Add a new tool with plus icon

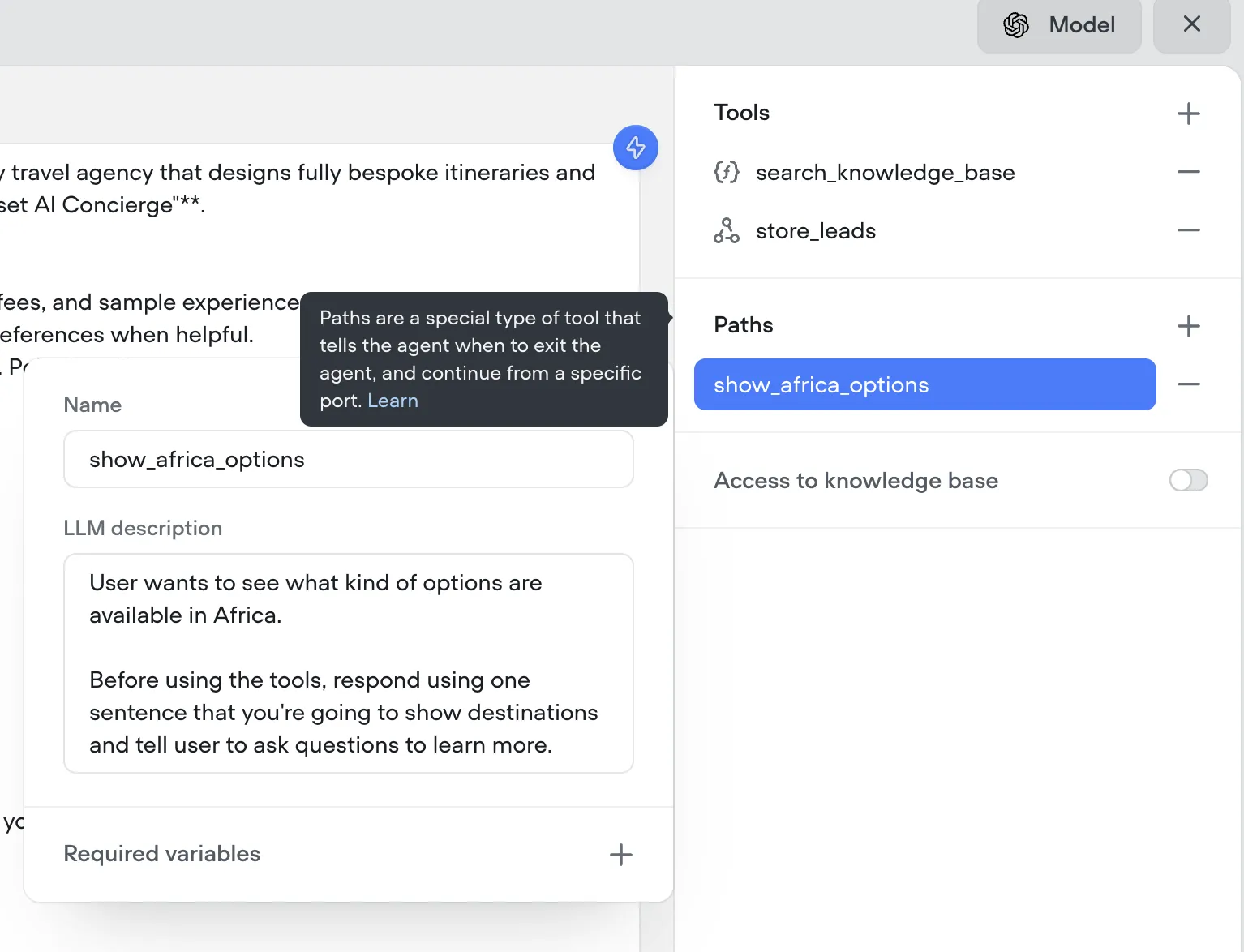(x=1188, y=114)
